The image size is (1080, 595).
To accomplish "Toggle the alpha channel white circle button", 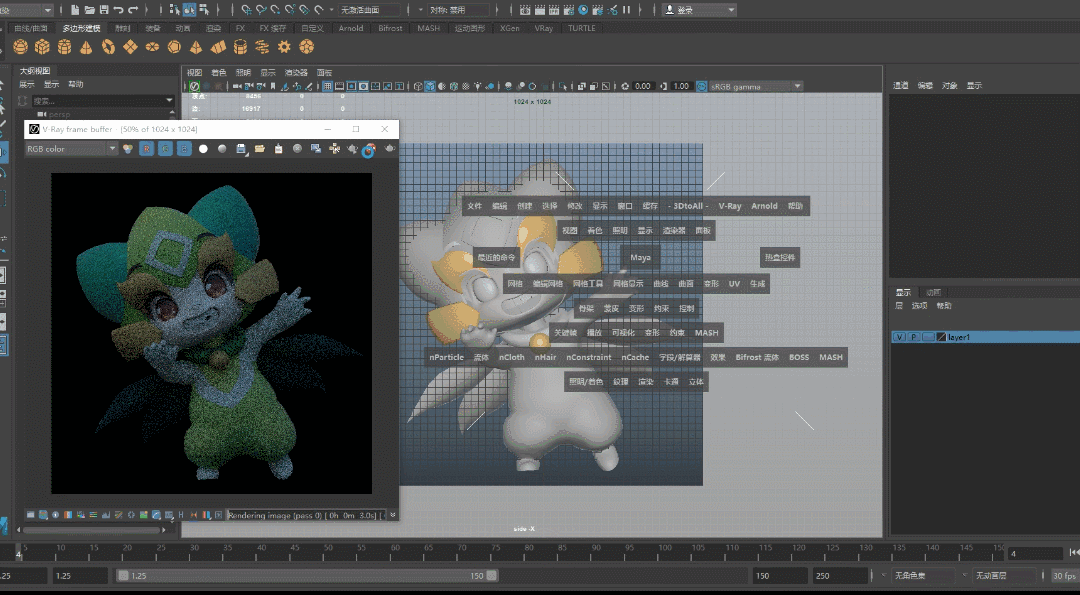I will pyautogui.click(x=203, y=149).
